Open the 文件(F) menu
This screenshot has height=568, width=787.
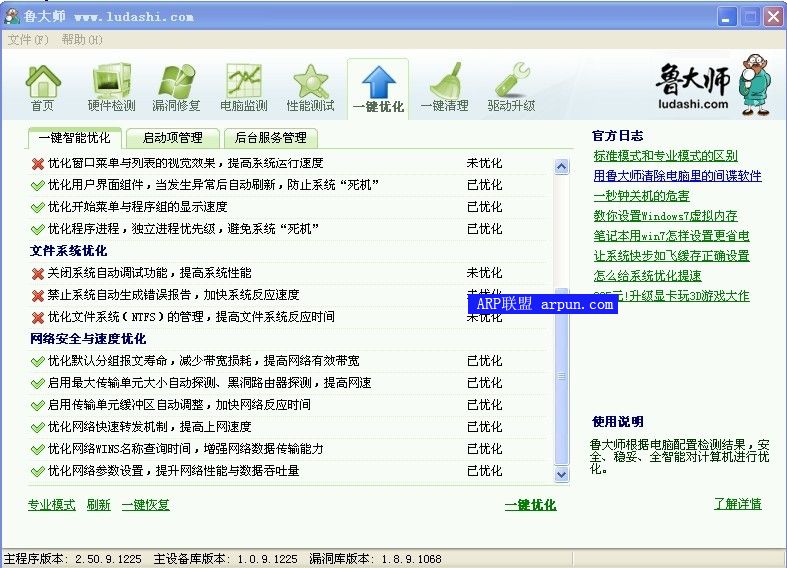28,40
